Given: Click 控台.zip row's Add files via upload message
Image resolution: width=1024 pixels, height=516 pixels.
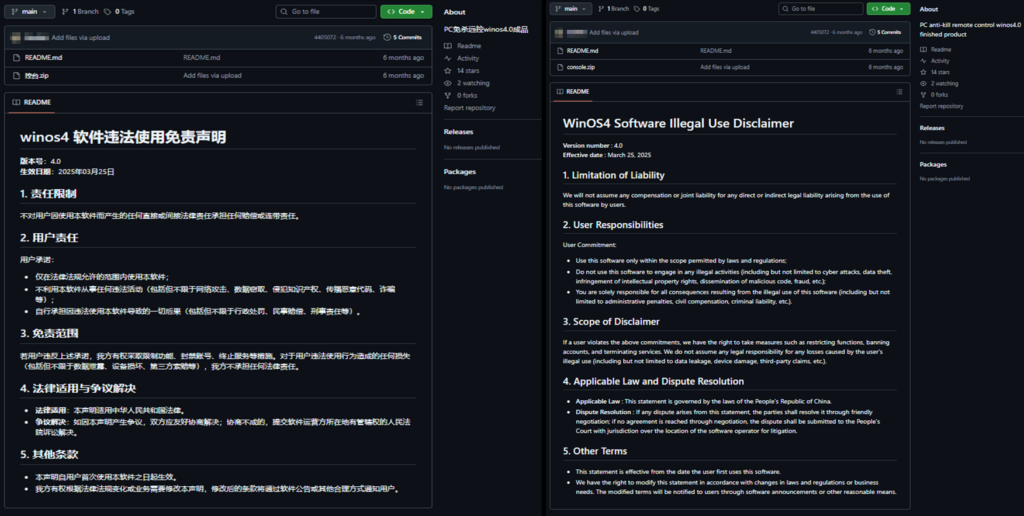Looking at the screenshot, I should coord(212,76).
